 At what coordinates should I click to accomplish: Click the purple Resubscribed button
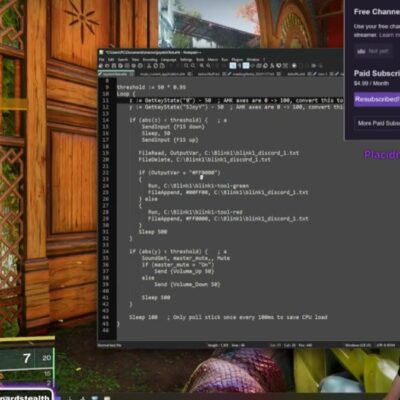[377, 99]
